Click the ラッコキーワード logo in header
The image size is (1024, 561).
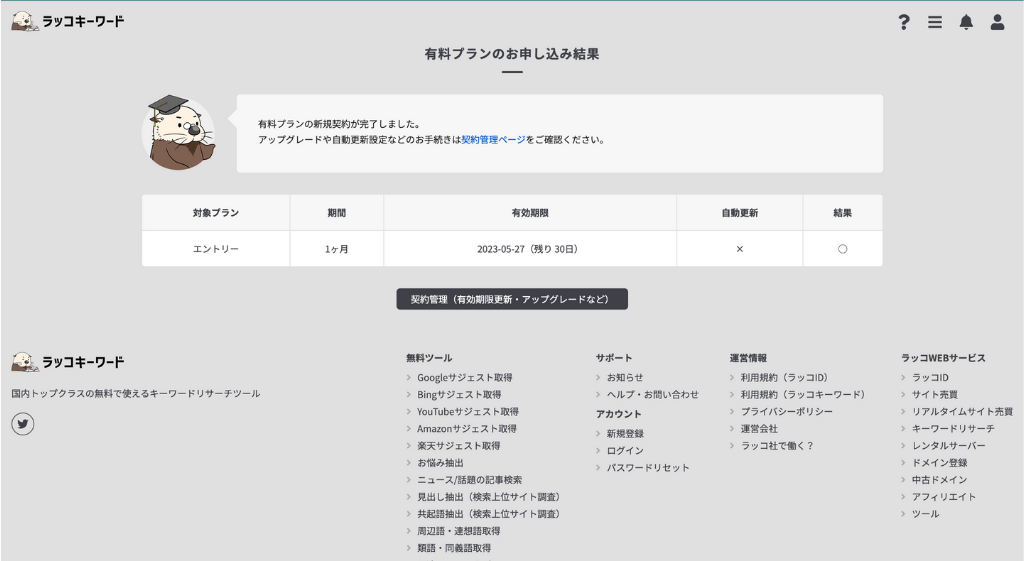pos(68,21)
